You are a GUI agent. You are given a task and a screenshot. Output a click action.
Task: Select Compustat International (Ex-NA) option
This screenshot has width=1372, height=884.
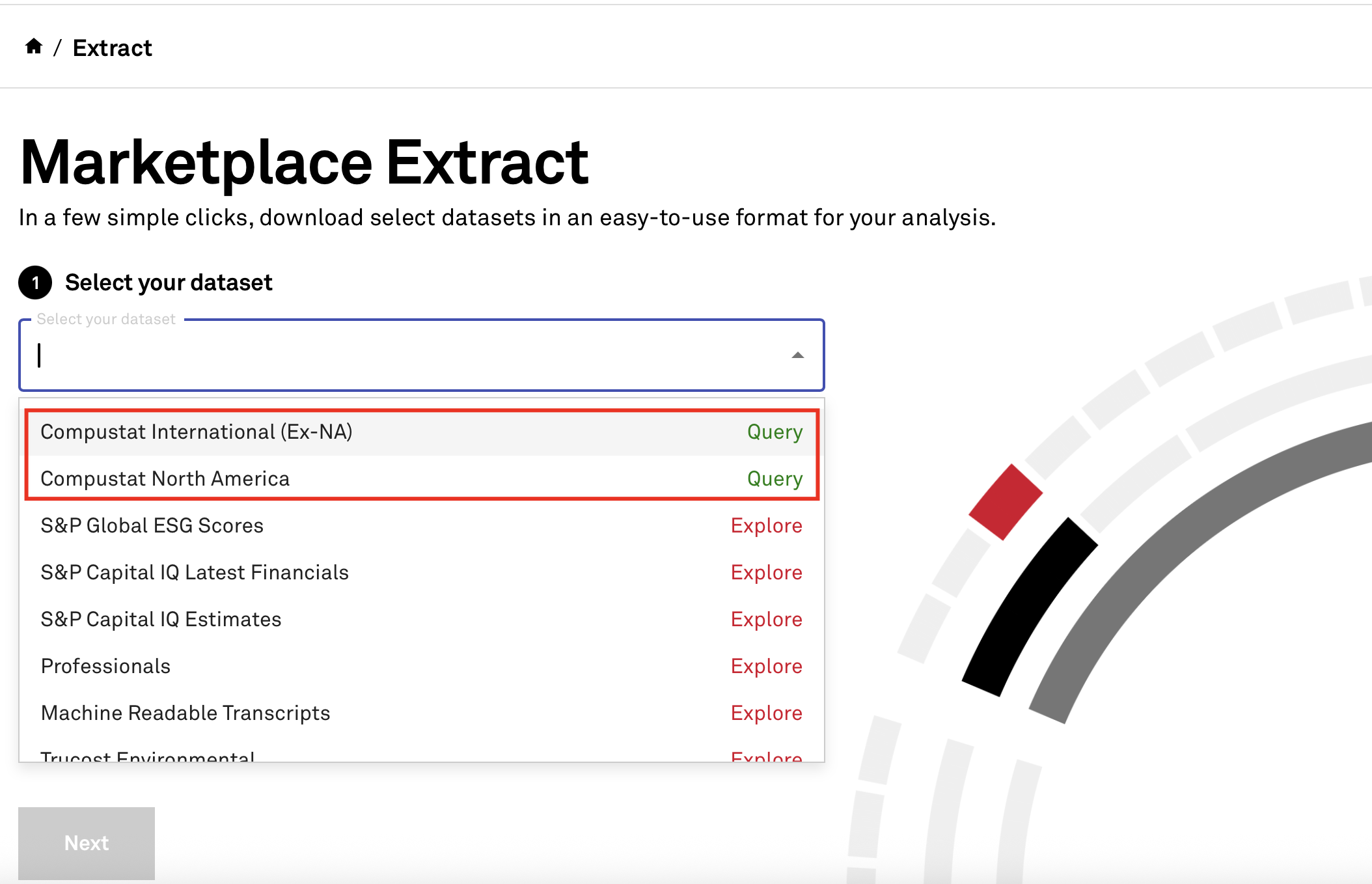pos(422,432)
